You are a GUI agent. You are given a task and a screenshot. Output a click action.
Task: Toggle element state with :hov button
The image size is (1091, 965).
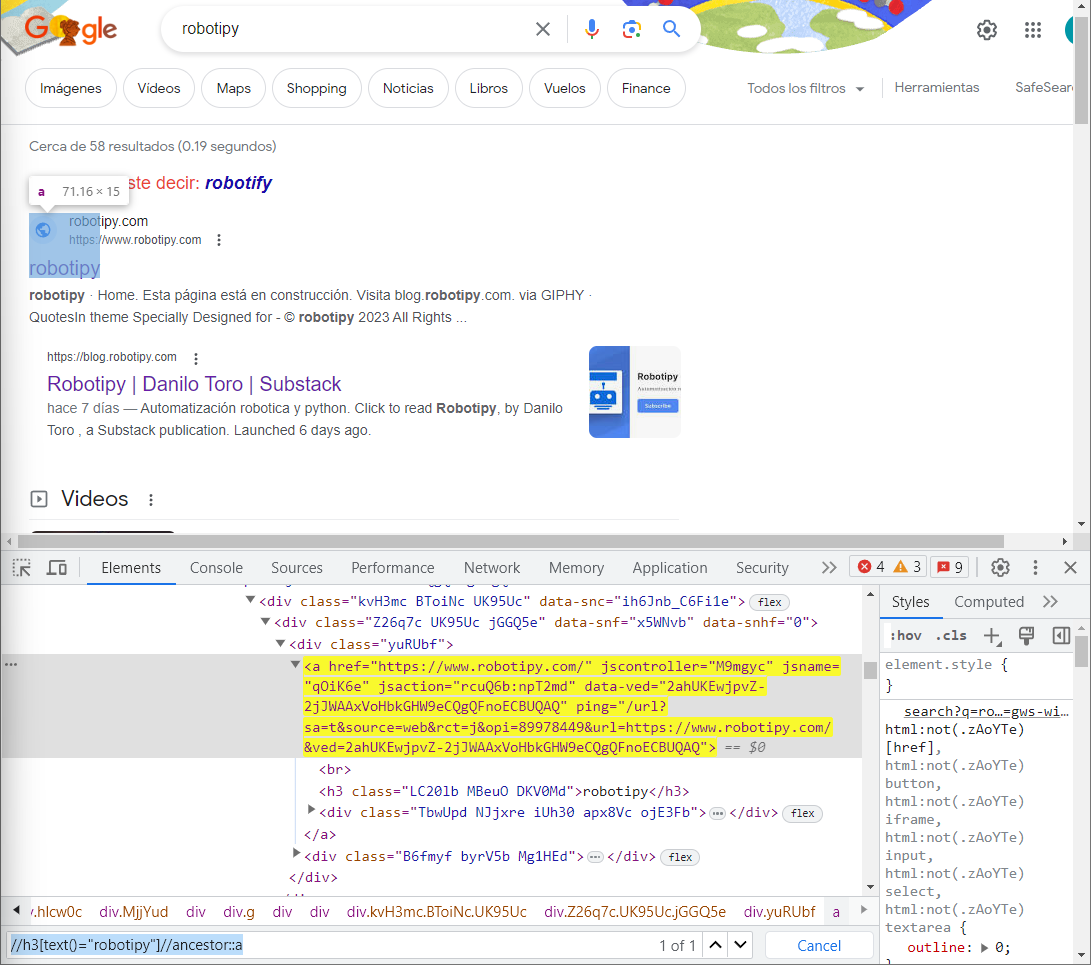(906, 635)
